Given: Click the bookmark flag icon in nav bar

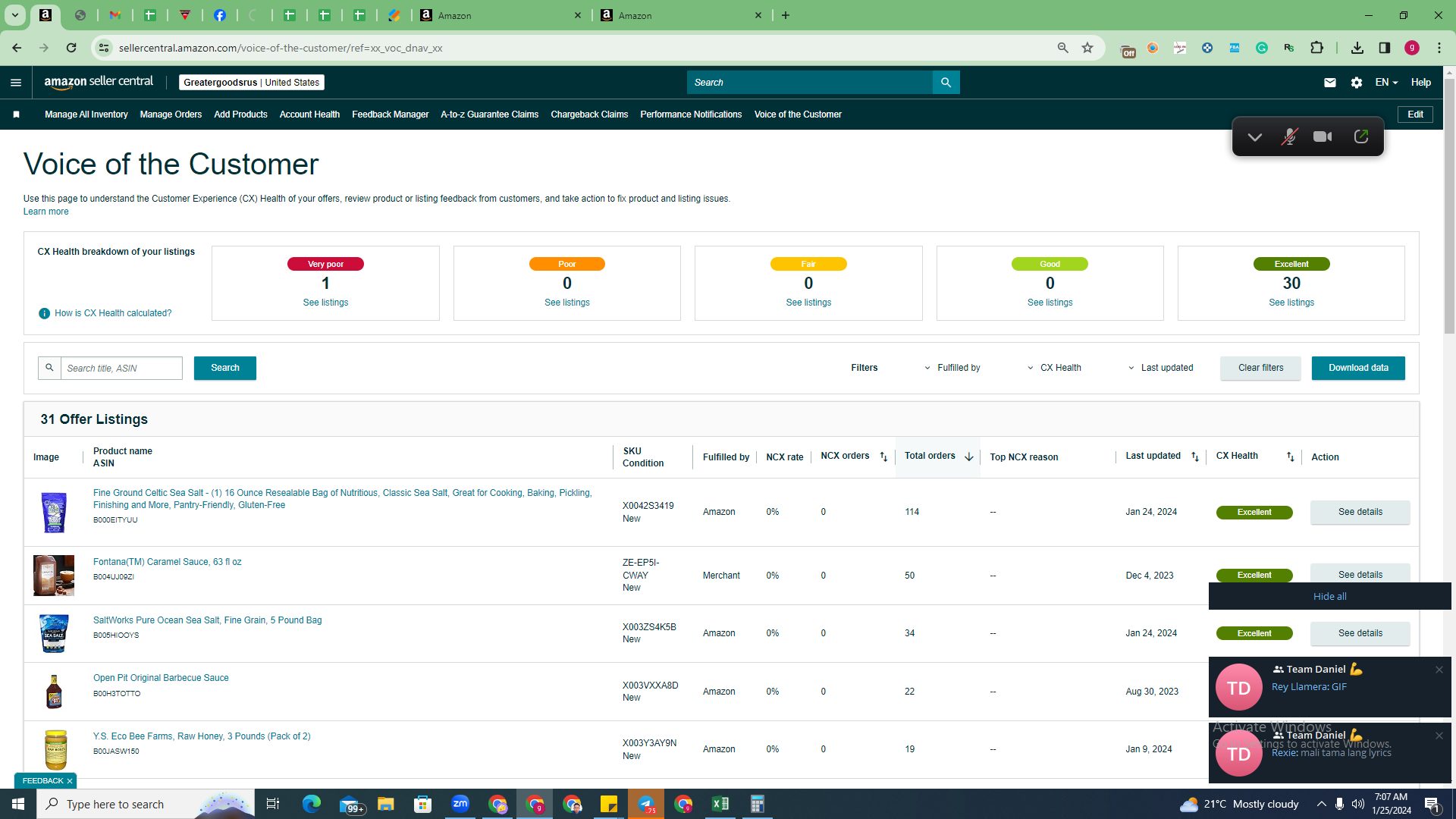Looking at the screenshot, I should coord(16,115).
